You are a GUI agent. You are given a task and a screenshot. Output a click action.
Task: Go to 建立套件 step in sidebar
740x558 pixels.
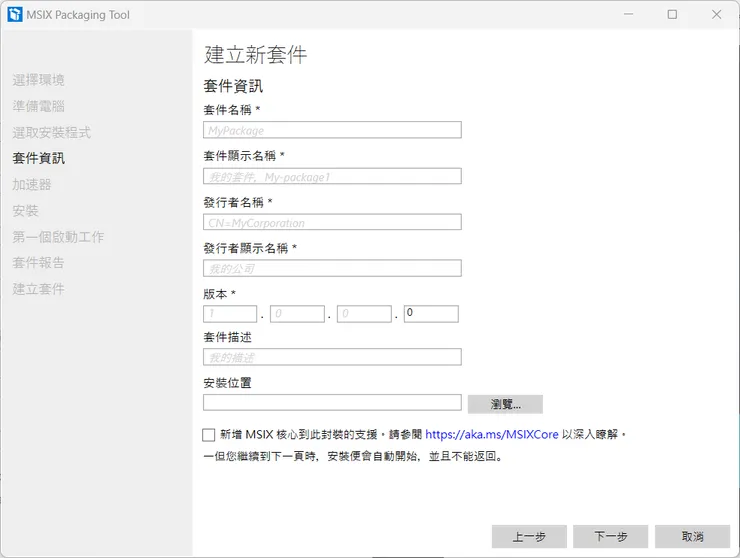[x=38, y=289]
